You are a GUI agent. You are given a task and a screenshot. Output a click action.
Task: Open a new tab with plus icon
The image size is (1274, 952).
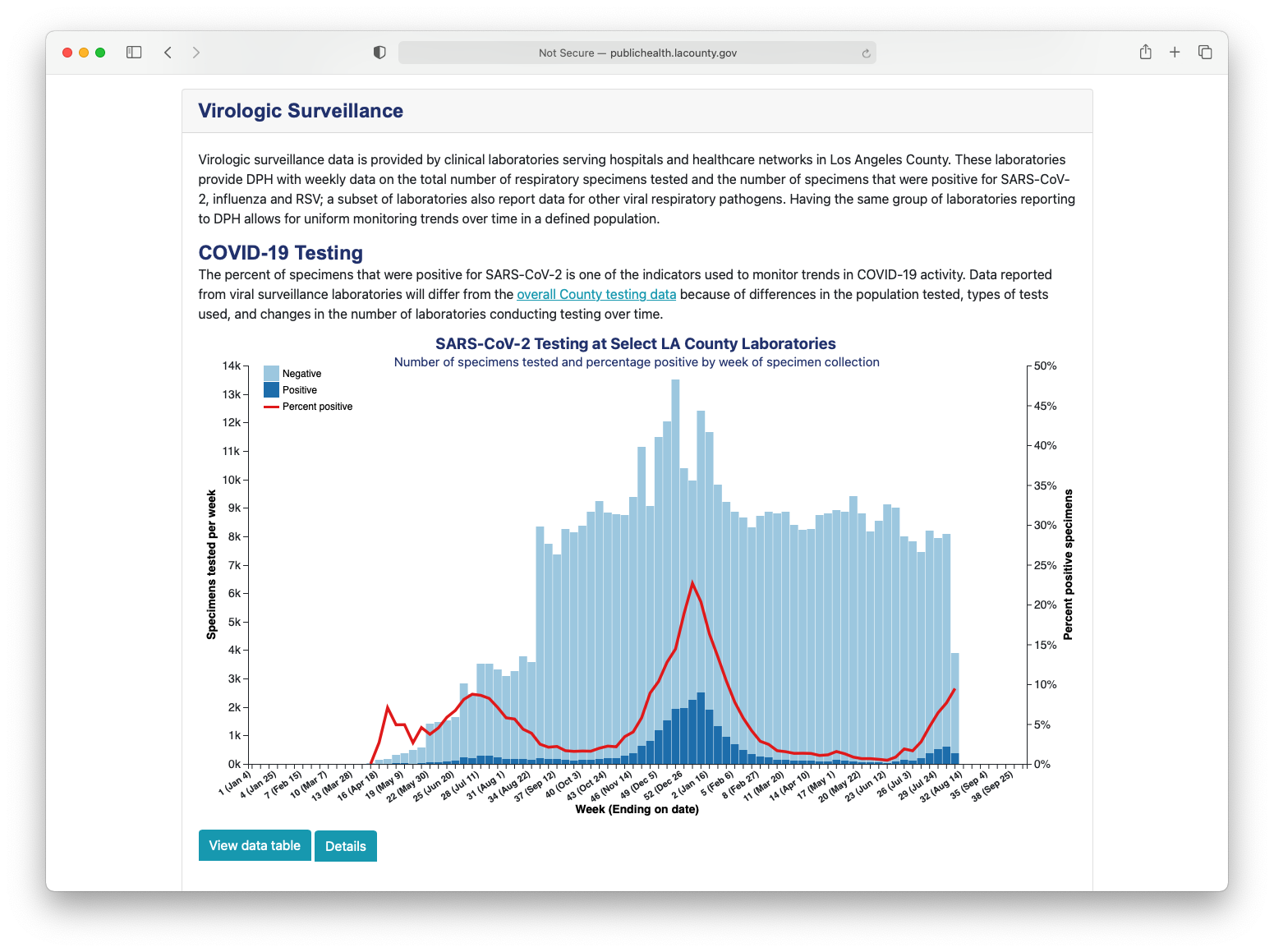[1175, 52]
